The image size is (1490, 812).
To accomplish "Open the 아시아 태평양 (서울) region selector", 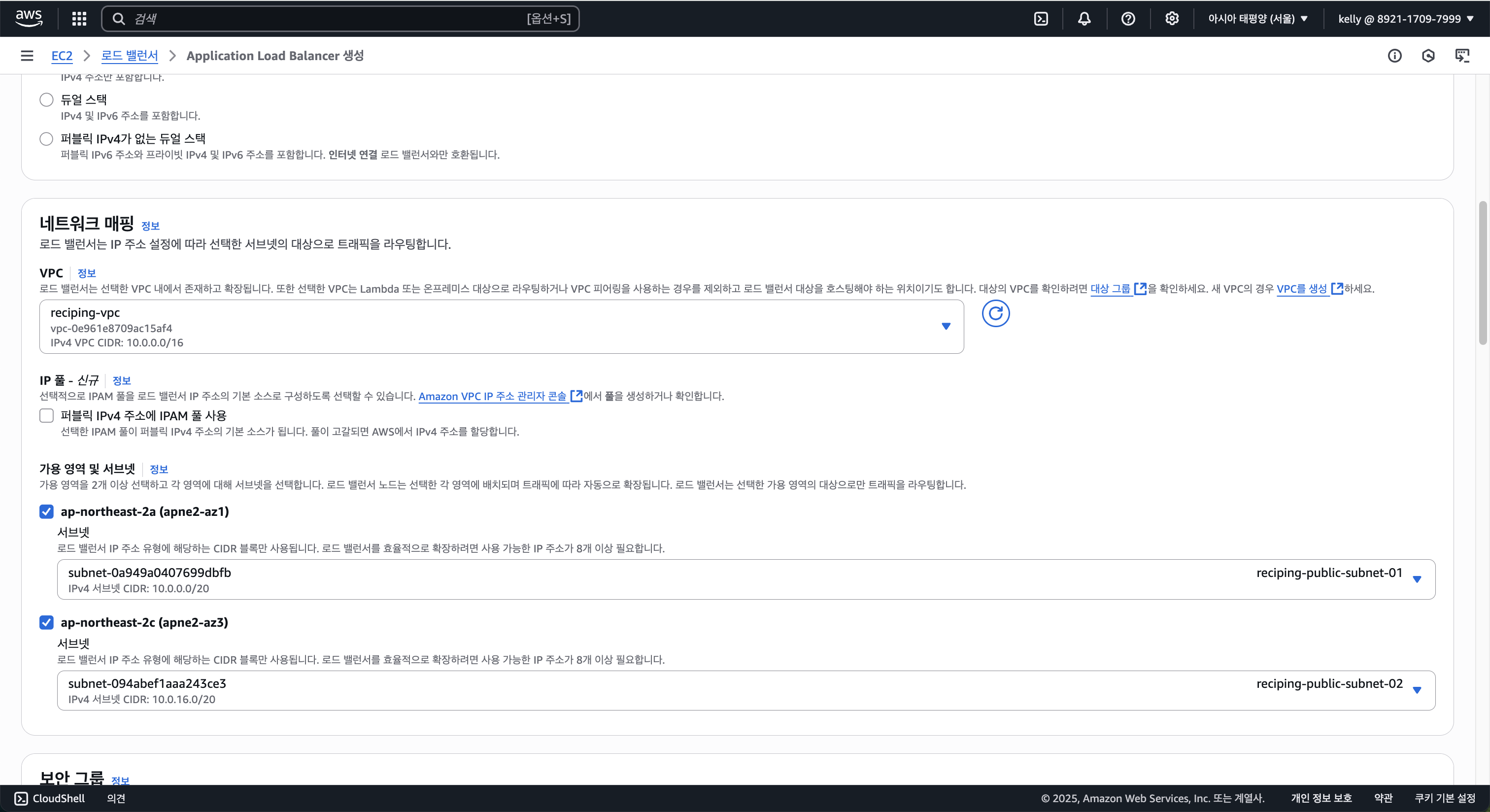I will pos(1257,19).
